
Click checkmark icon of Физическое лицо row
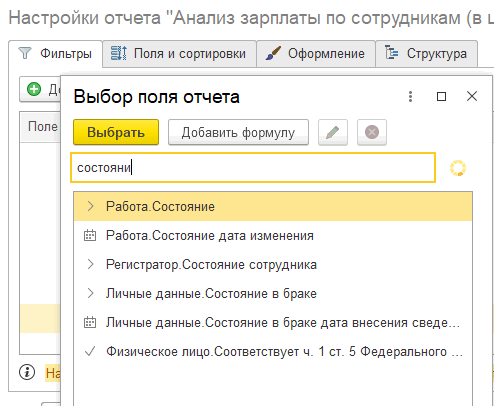tap(90, 351)
